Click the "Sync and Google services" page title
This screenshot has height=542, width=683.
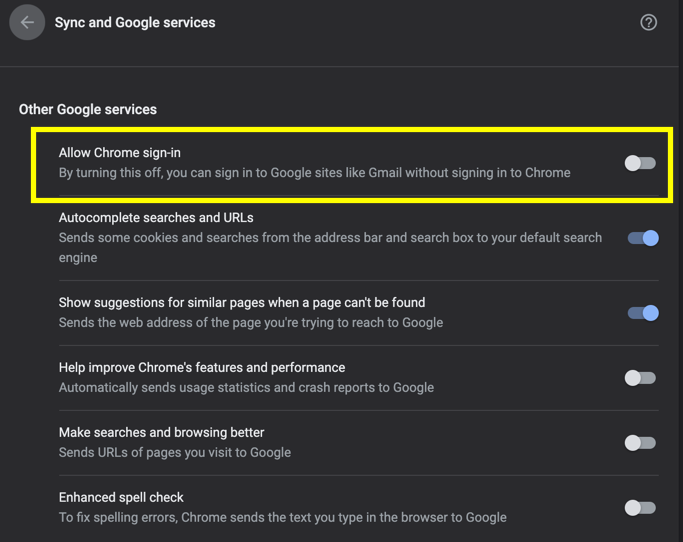pyautogui.click(x=135, y=22)
